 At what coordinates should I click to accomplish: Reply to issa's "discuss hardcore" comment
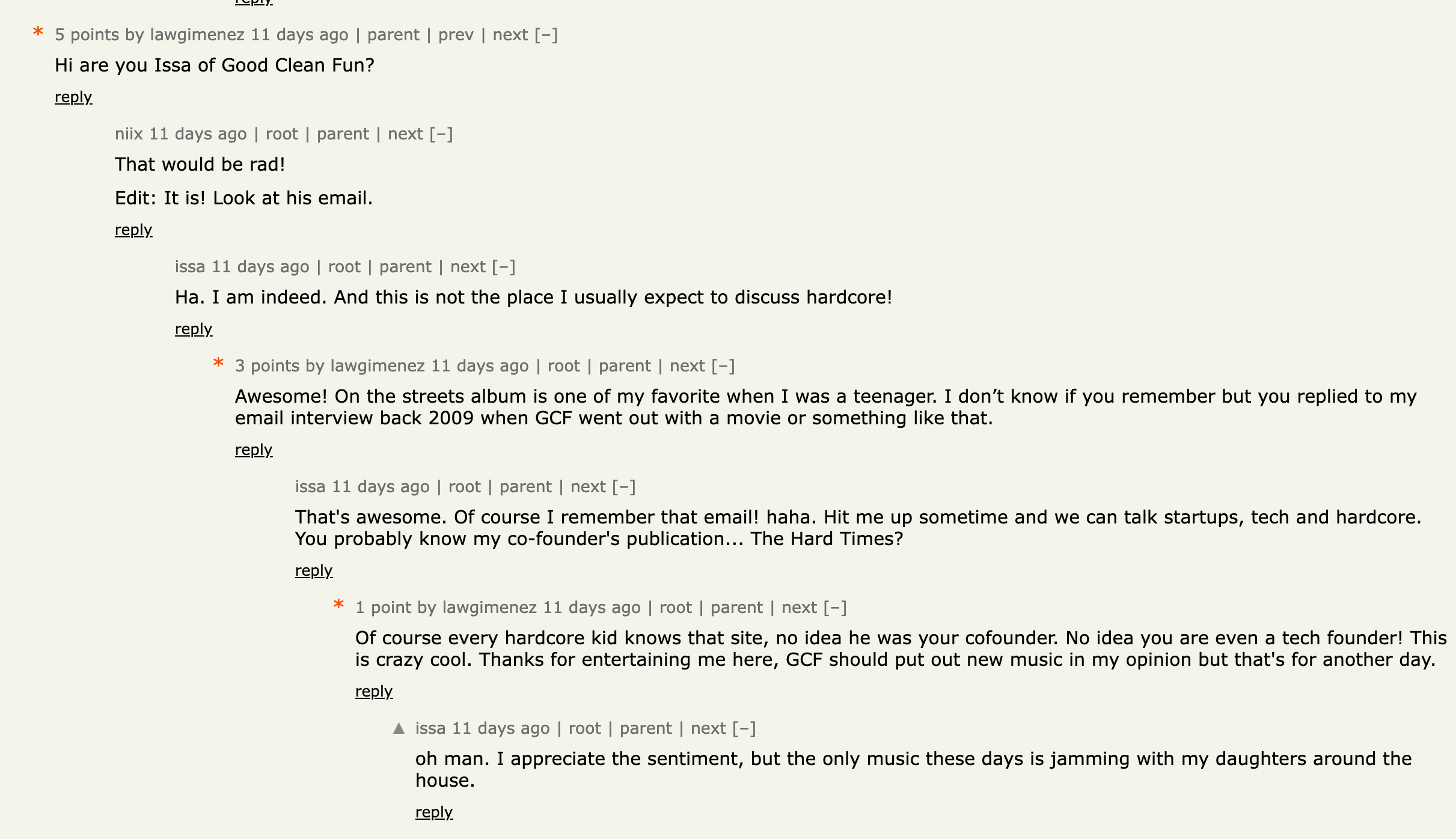(194, 329)
